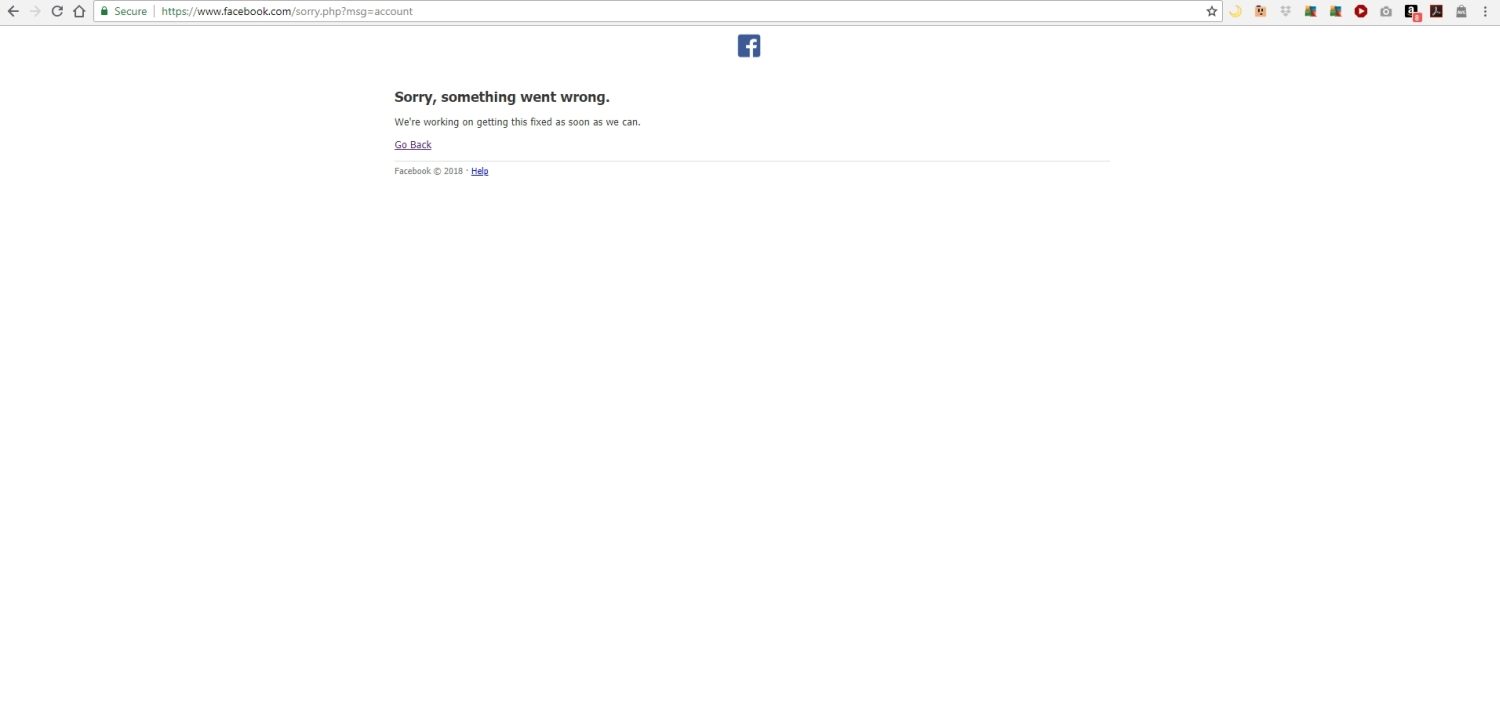Screen dimensions: 1500x718
Task: Open the red play button extension
Action: pyautogui.click(x=1361, y=11)
